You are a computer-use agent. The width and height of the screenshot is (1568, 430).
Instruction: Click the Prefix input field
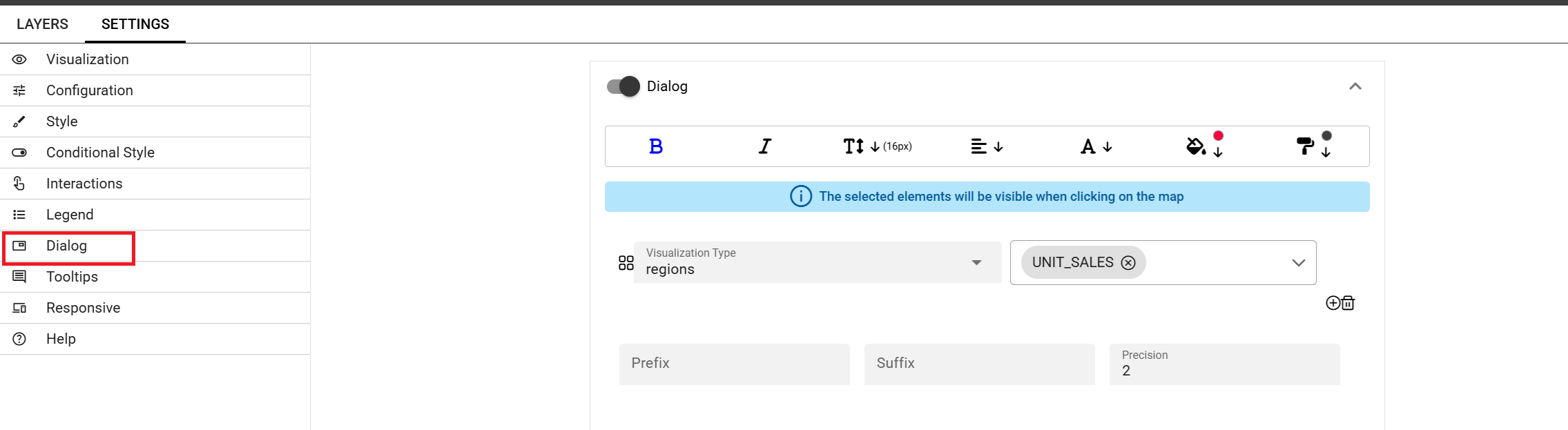(735, 364)
